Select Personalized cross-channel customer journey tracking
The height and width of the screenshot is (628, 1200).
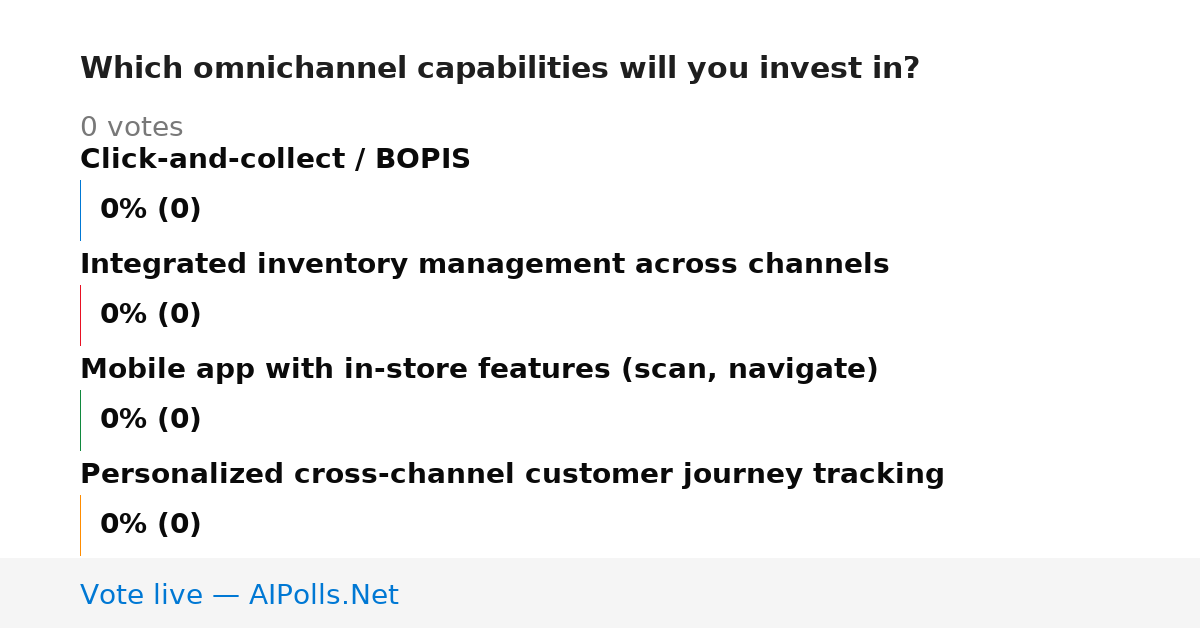pos(512,474)
